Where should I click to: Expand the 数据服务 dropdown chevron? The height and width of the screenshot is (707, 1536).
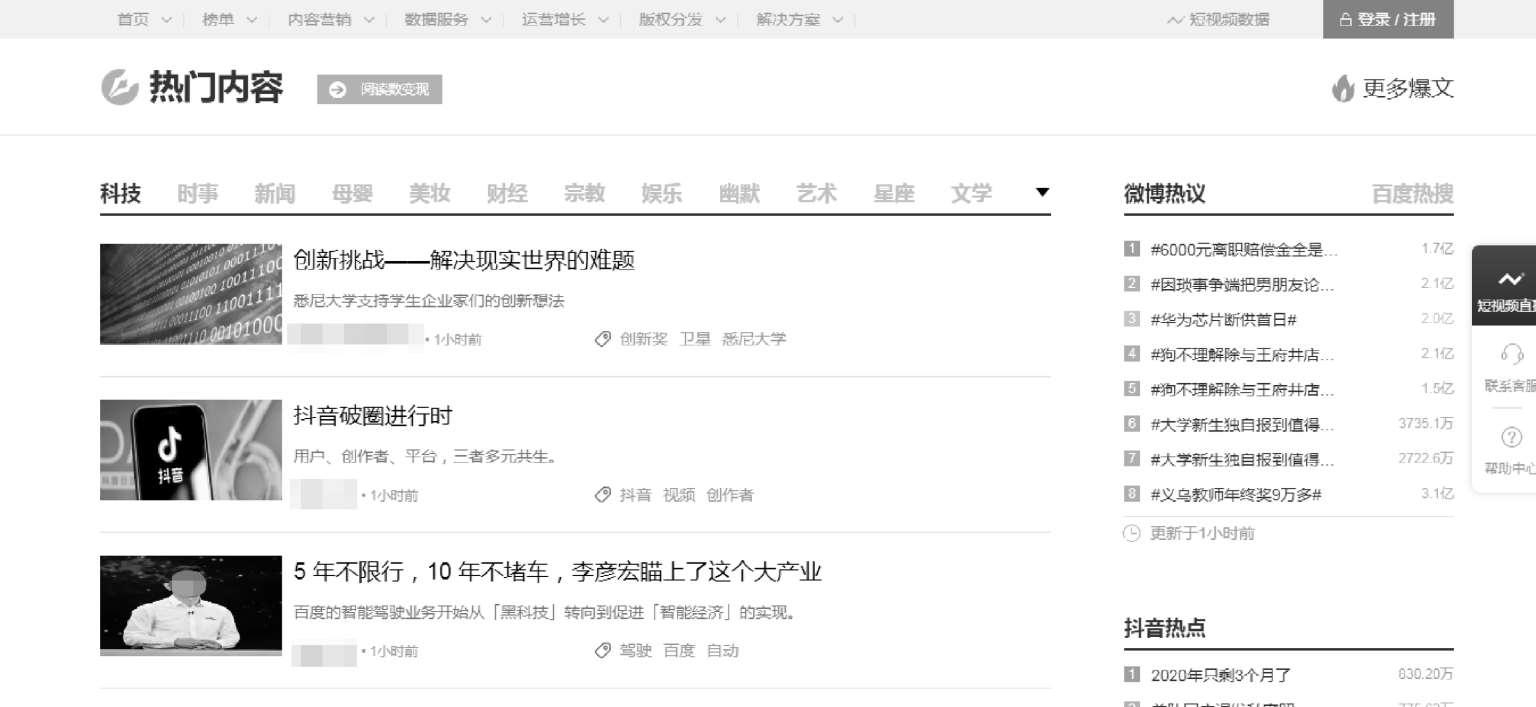(485, 20)
